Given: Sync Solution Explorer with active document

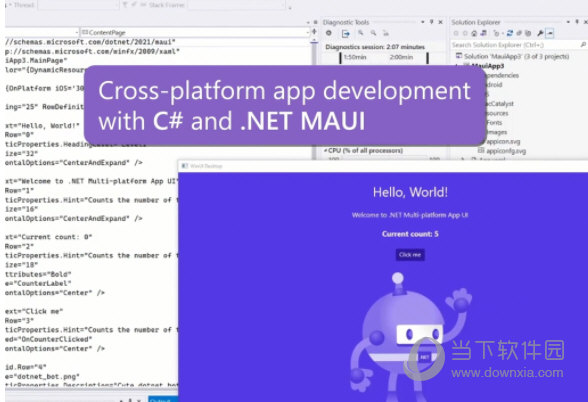Looking at the screenshot, I should point(510,33).
